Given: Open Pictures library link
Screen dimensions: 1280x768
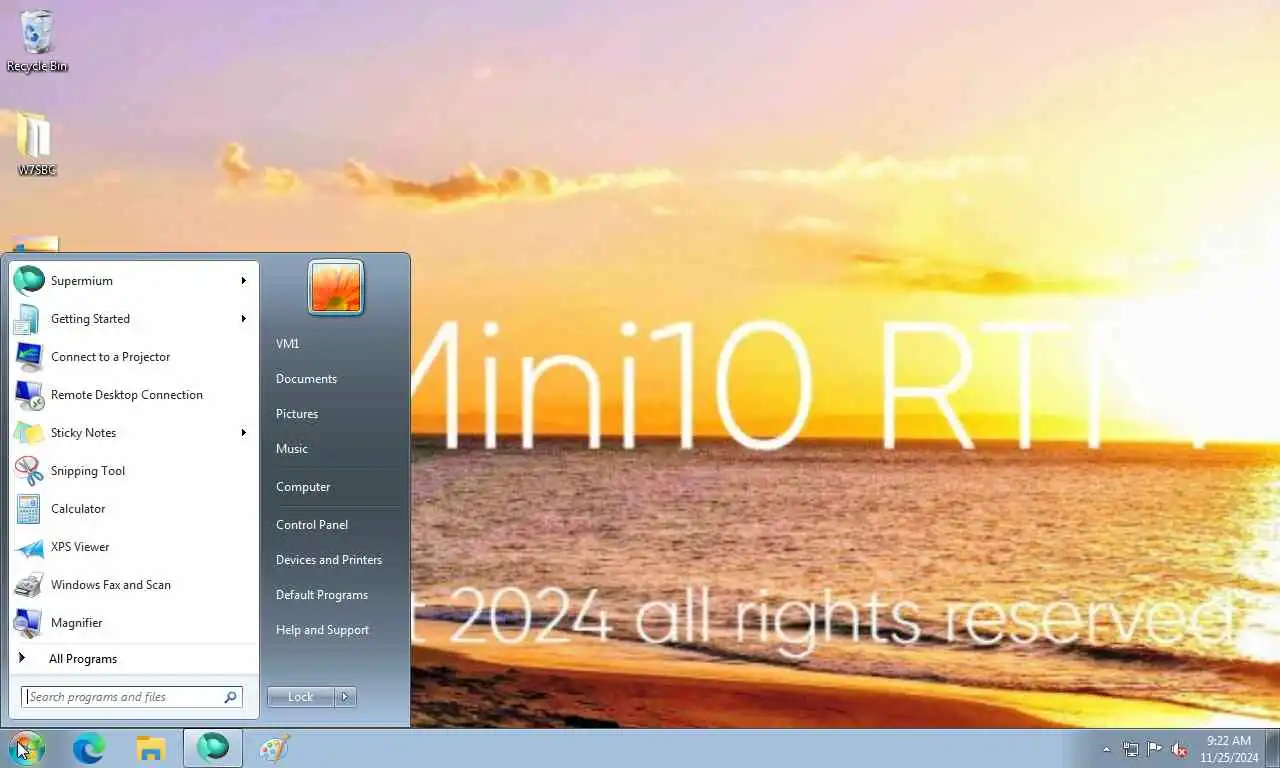Looking at the screenshot, I should (x=297, y=414).
